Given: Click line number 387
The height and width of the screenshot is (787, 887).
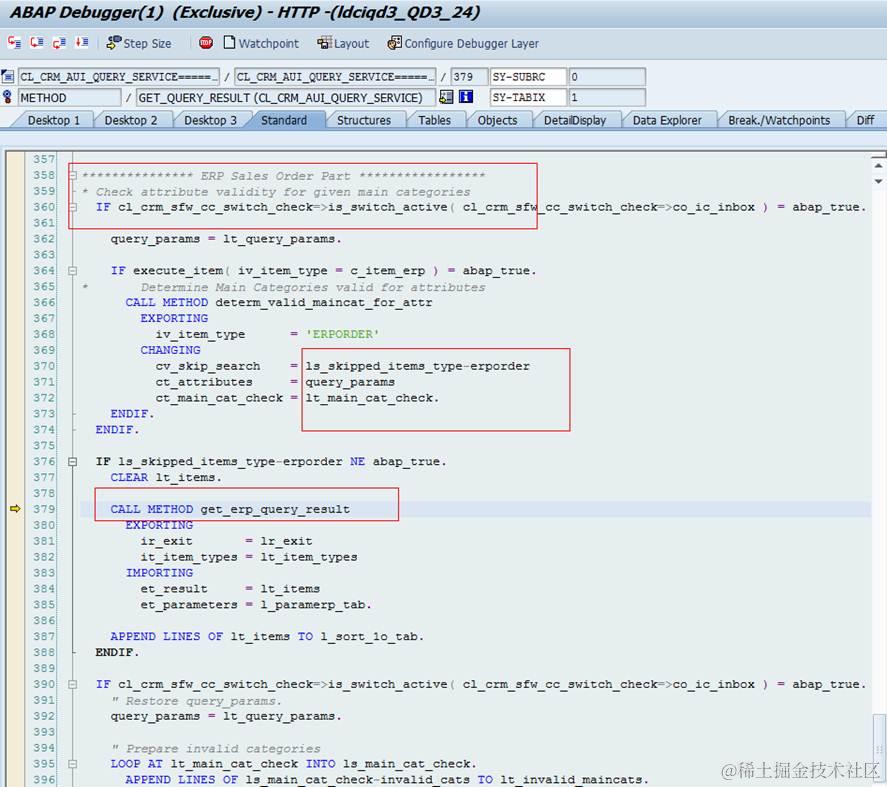Looking at the screenshot, I should 44,637.
